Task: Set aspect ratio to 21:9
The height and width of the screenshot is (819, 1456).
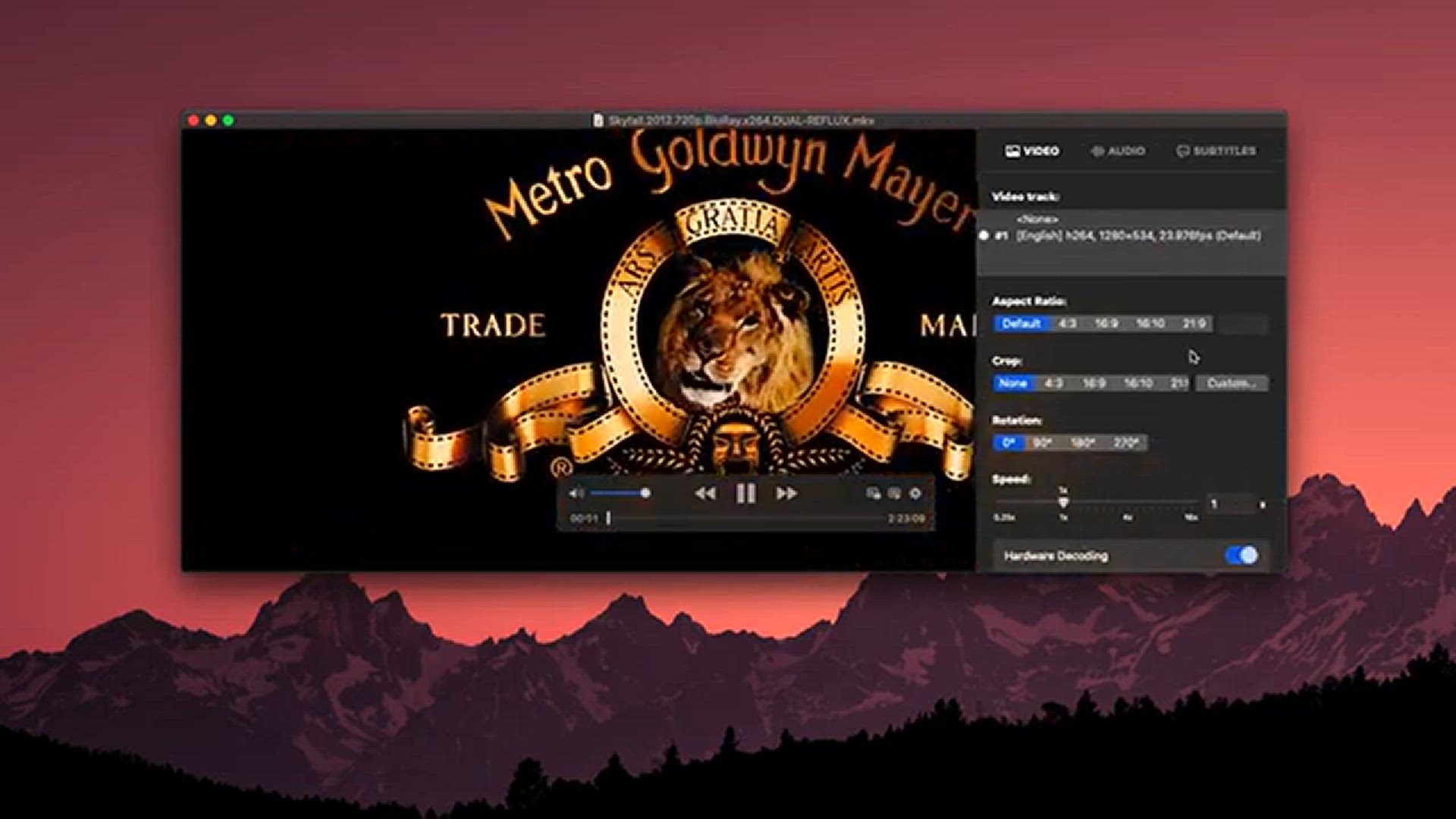Action: (x=1194, y=324)
